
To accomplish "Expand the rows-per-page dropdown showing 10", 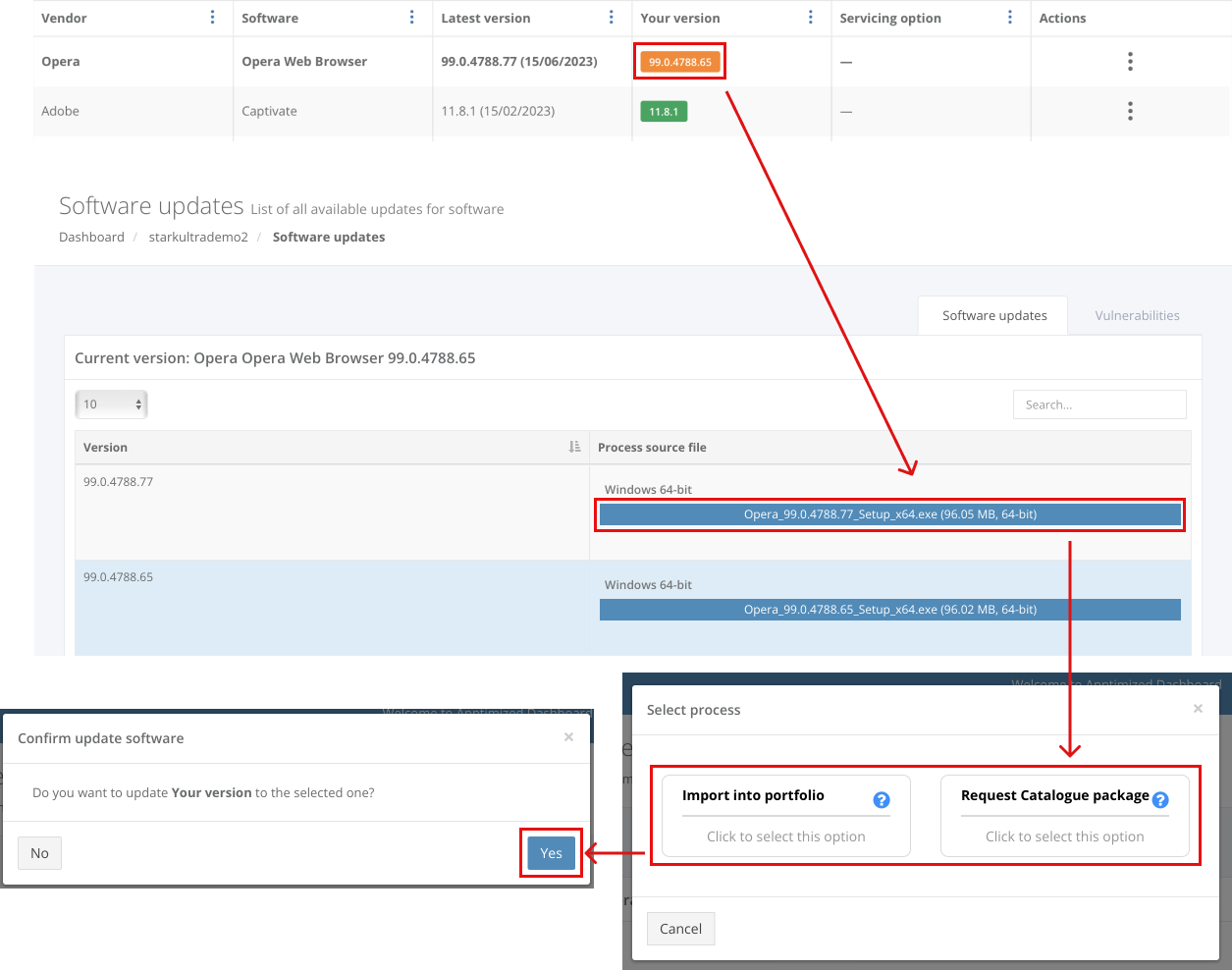I will click(111, 404).
